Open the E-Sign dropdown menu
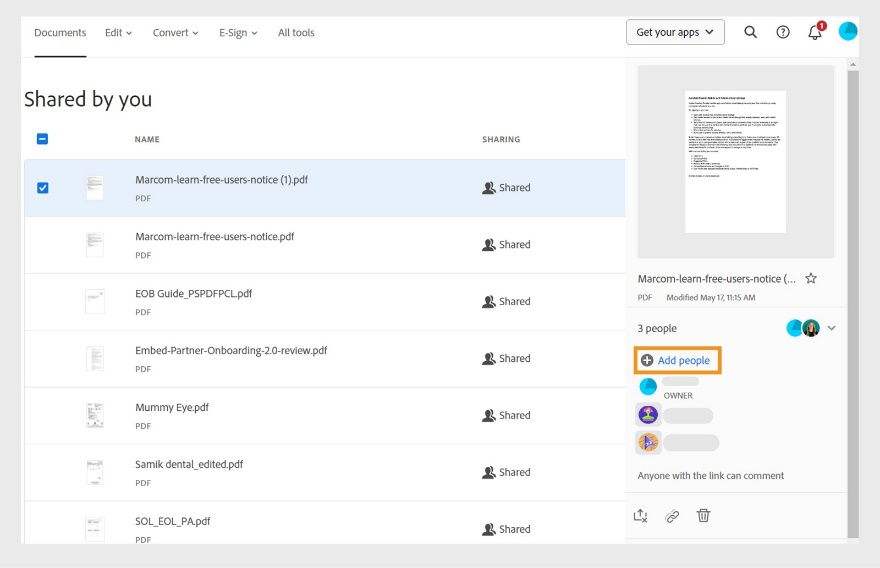Screen dimensions: 880x568 [x=238, y=33]
